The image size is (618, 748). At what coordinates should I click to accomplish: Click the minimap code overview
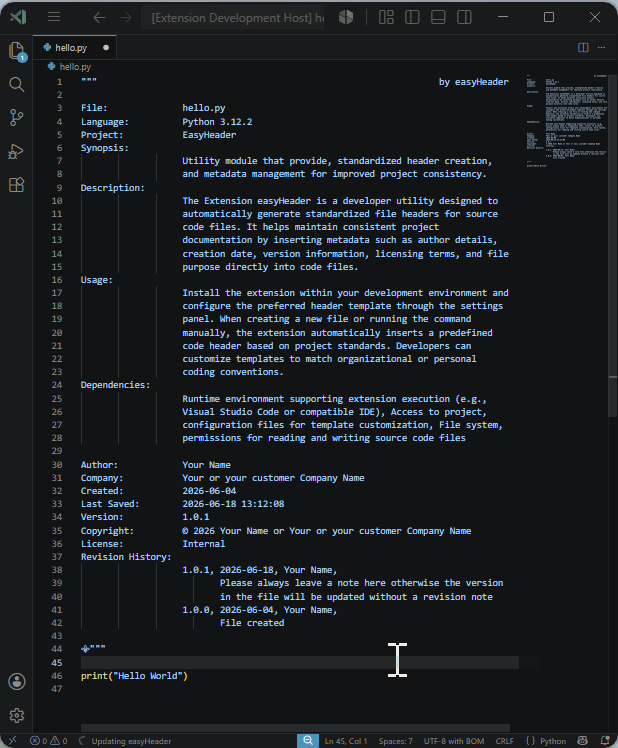point(566,120)
